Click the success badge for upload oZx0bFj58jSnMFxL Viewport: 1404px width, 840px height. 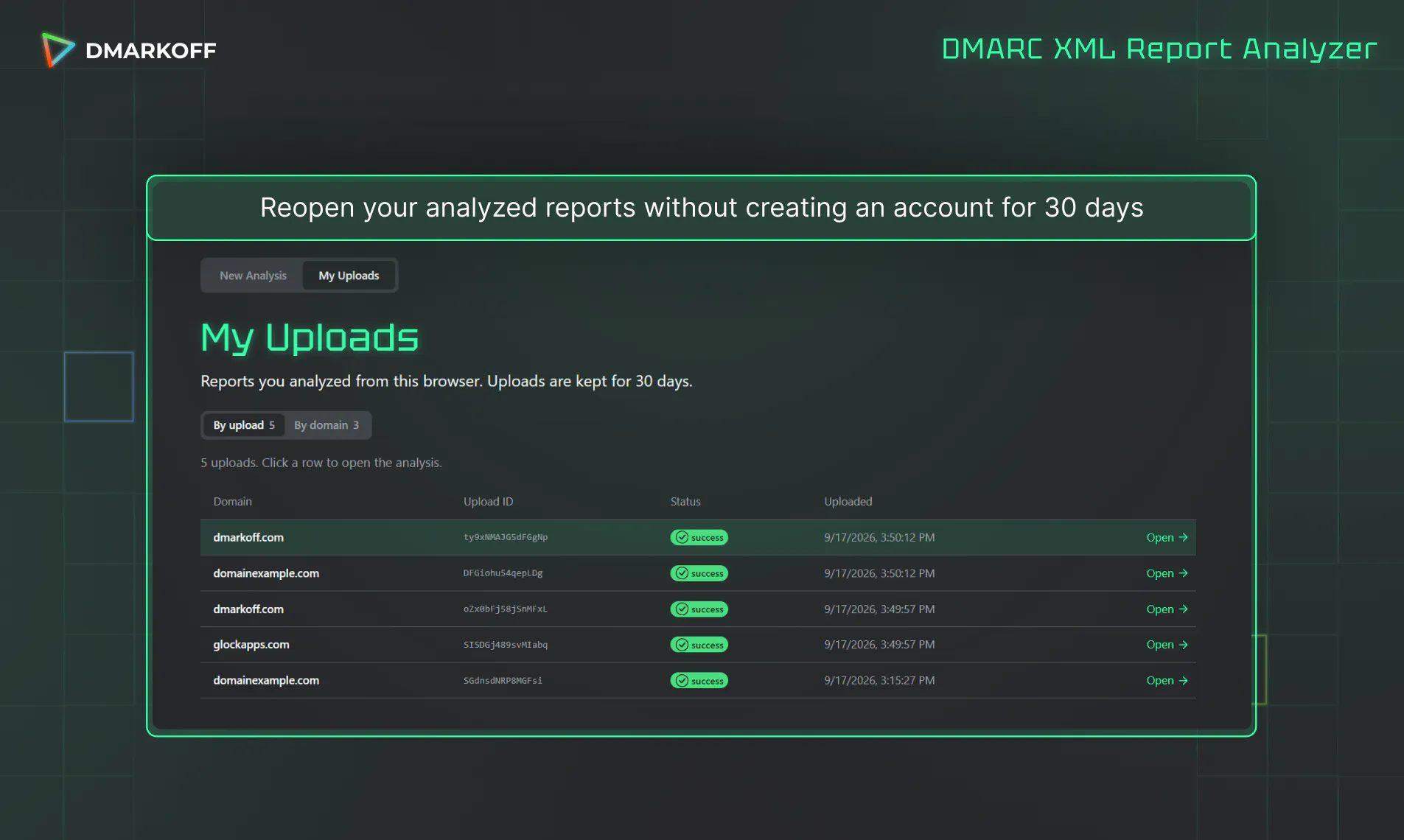[699, 609]
